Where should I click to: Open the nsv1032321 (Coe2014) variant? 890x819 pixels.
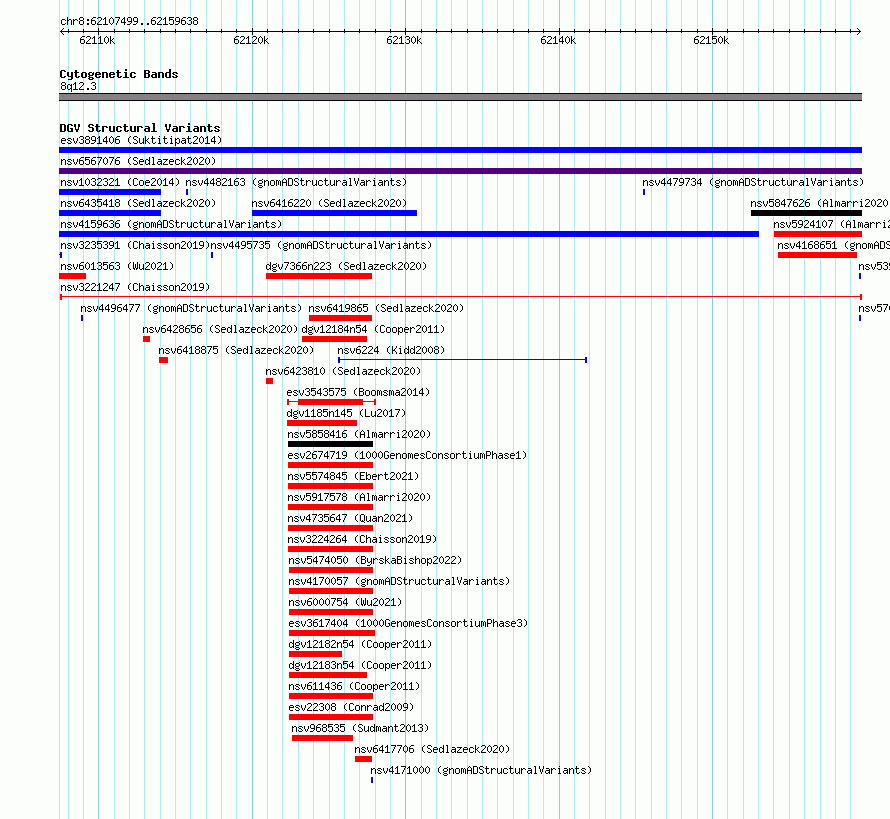pyautogui.click(x=120, y=182)
